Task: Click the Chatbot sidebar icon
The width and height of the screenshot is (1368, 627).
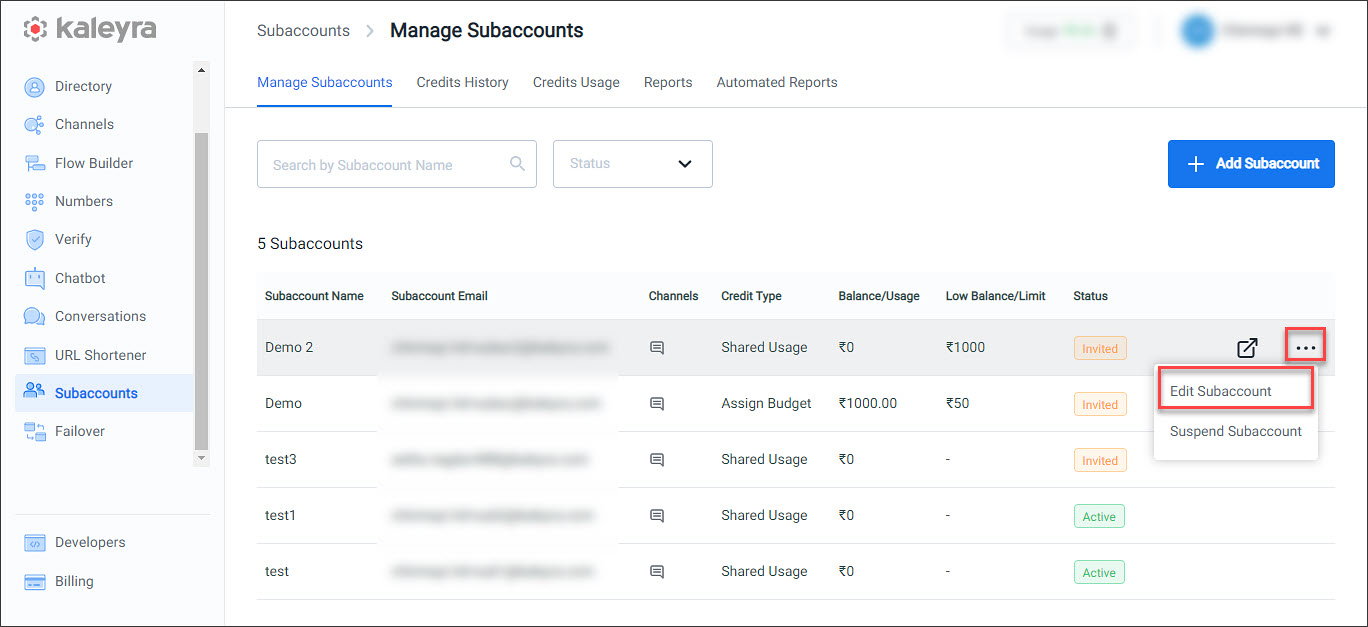Action: pos(35,278)
